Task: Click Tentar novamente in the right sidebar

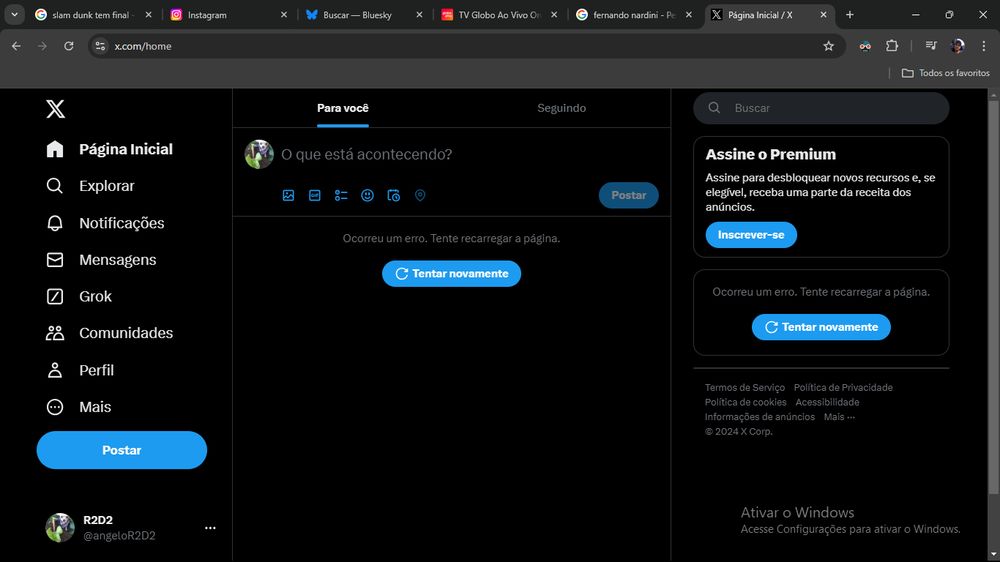Action: tap(821, 327)
